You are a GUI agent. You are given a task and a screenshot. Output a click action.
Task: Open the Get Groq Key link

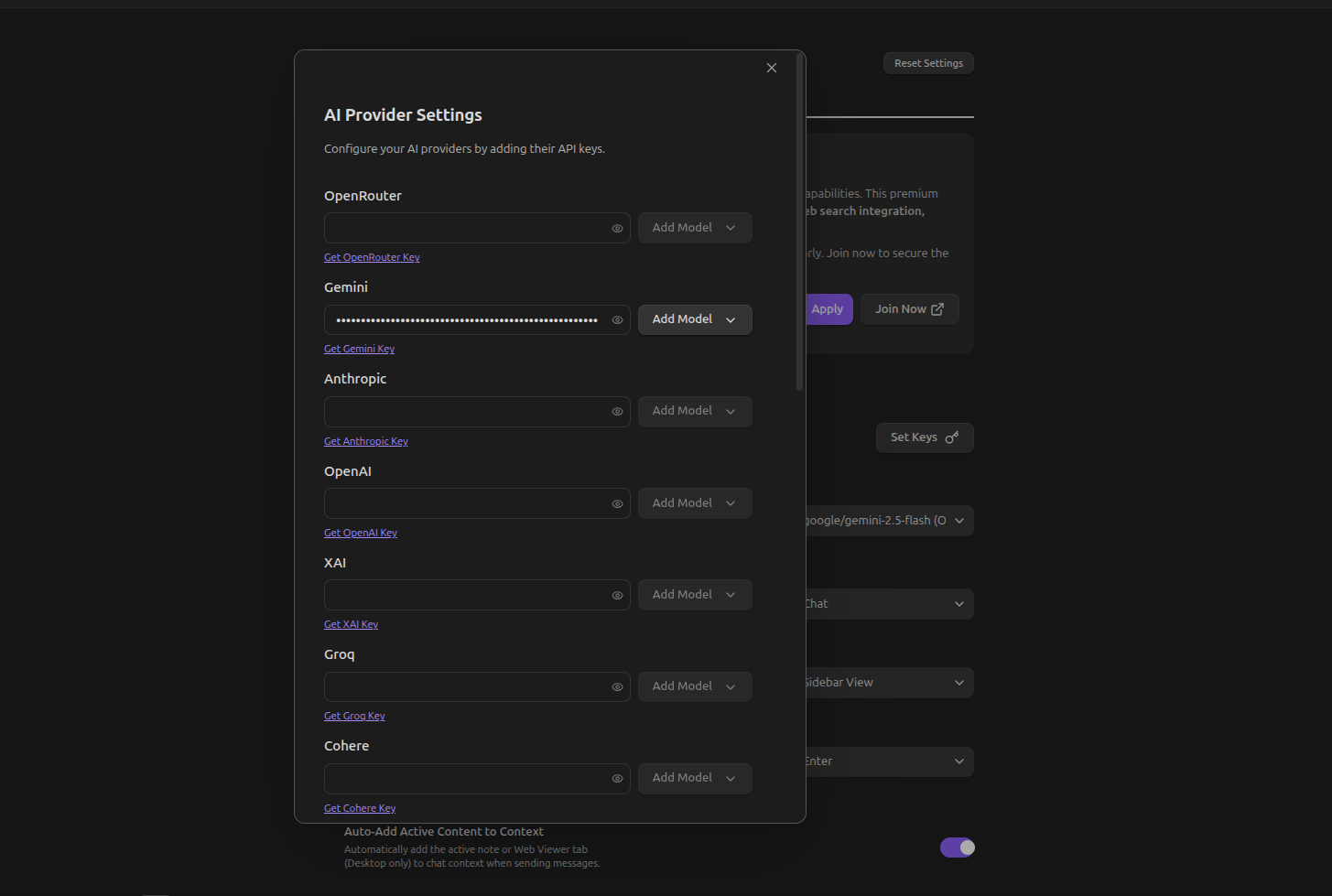click(x=354, y=716)
